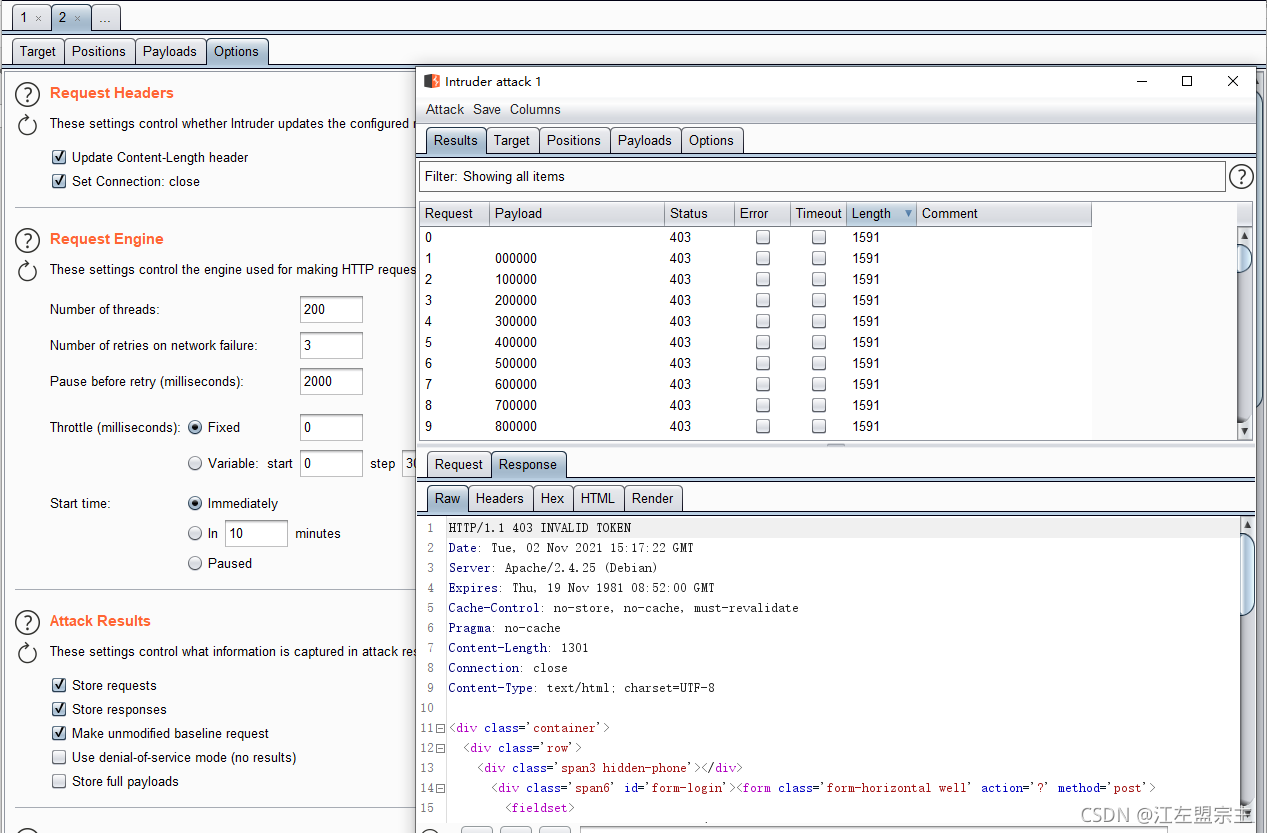Focus Pause before retry field

331,382
